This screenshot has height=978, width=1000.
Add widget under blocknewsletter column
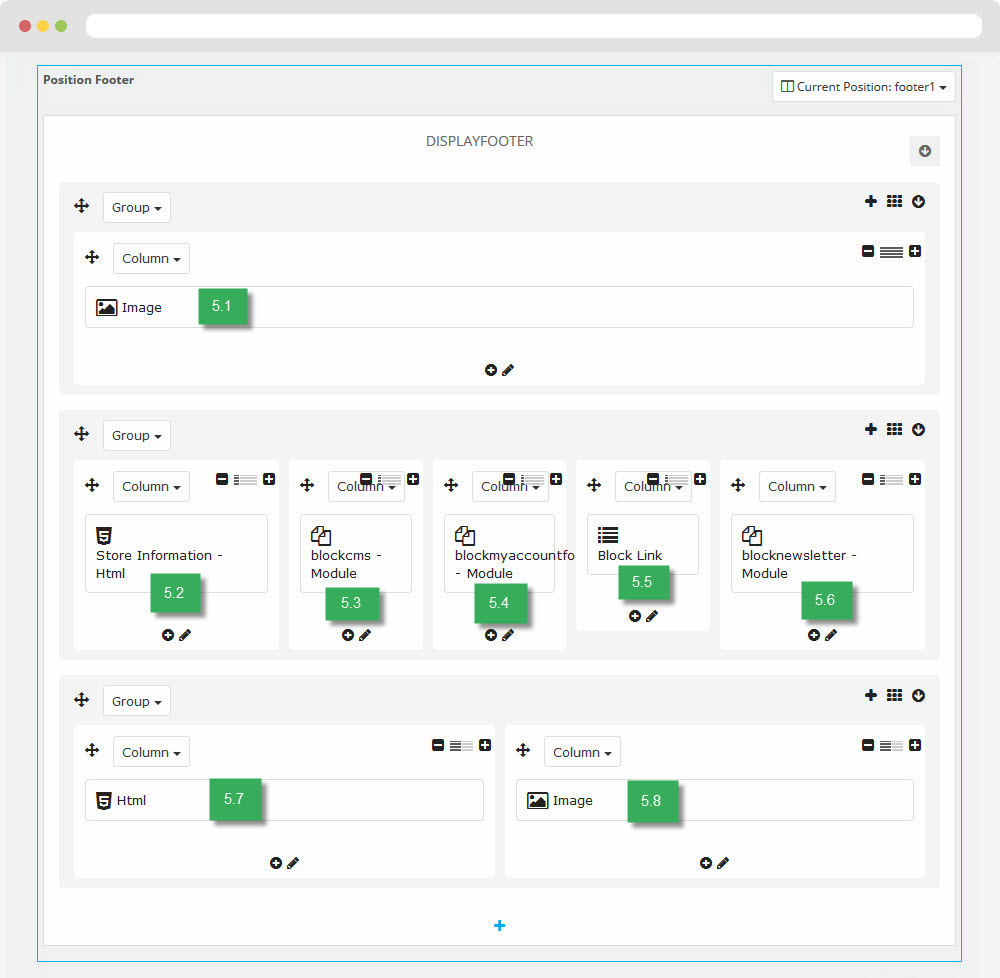(814, 635)
